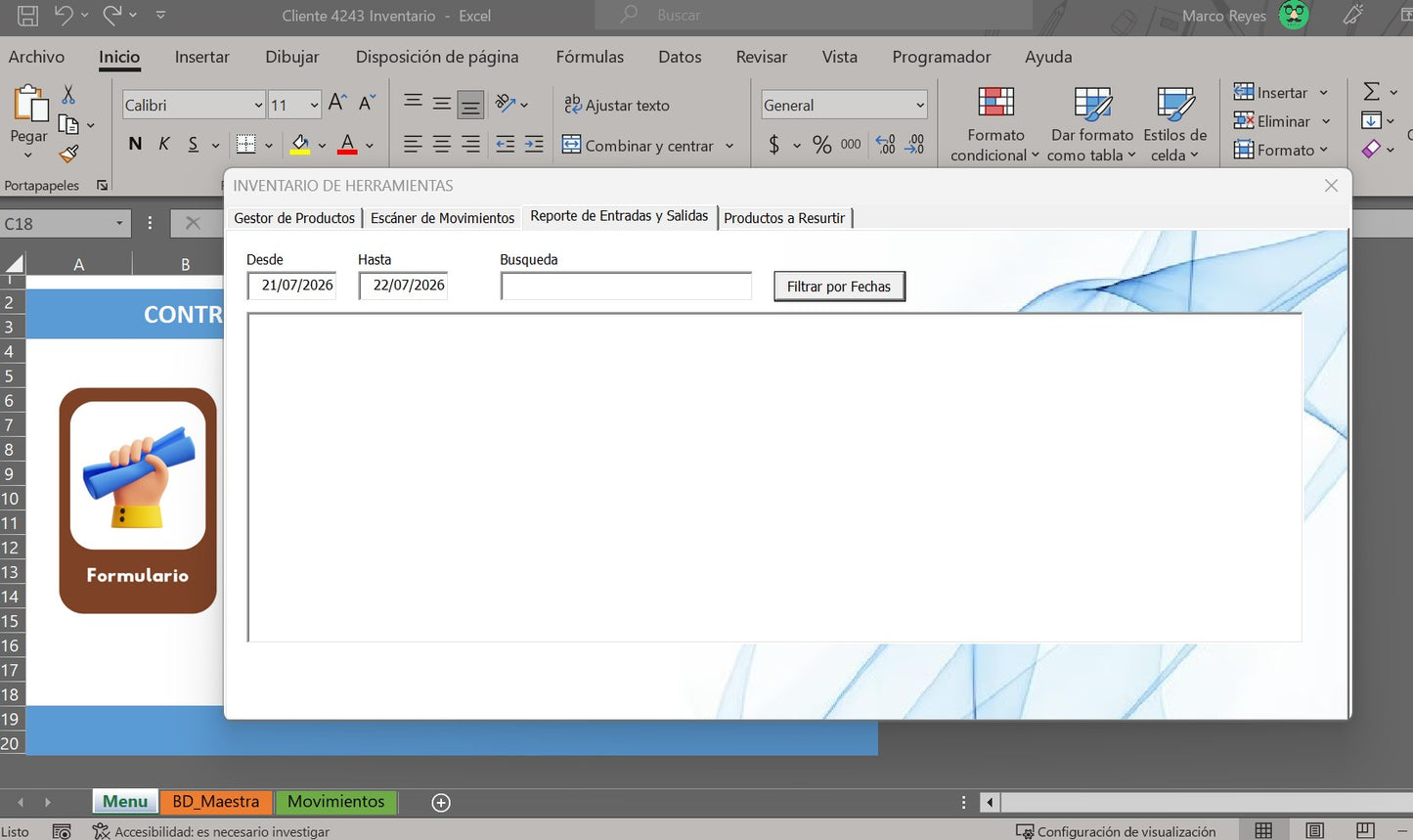Align text right

click(470, 145)
